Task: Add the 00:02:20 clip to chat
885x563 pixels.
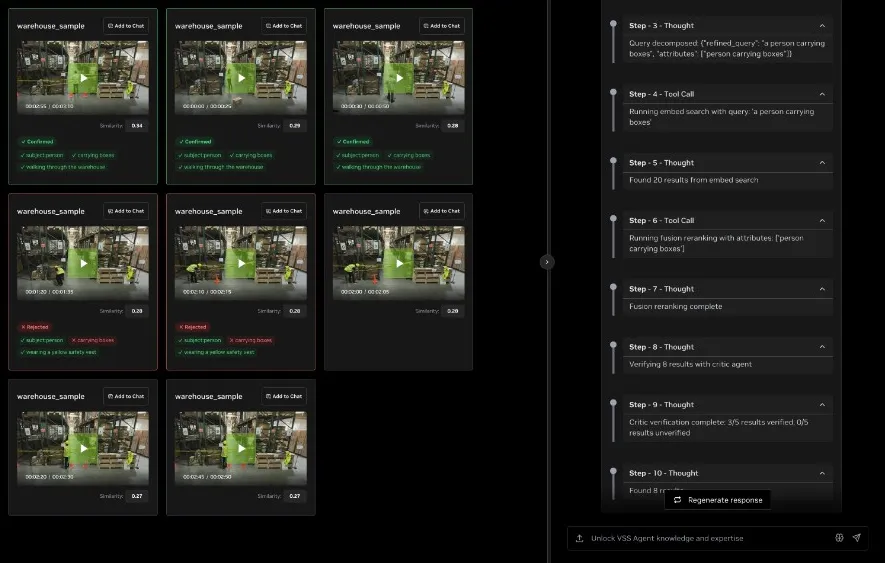Action: point(126,396)
